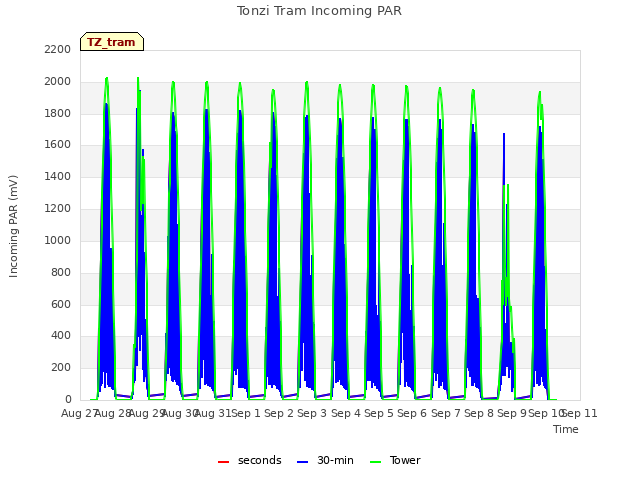Click the 200 y-axis tick label

tap(61, 368)
